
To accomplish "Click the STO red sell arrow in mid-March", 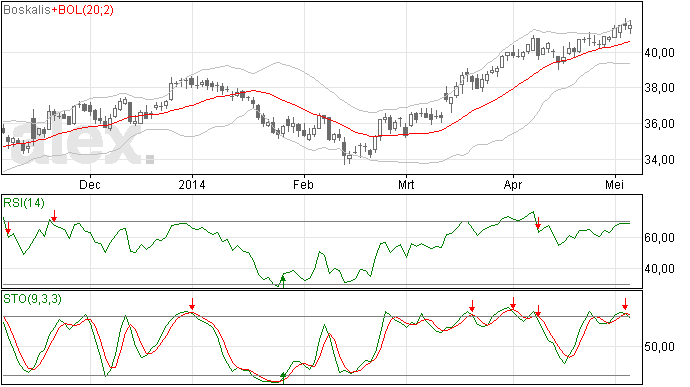I will tap(472, 306).
